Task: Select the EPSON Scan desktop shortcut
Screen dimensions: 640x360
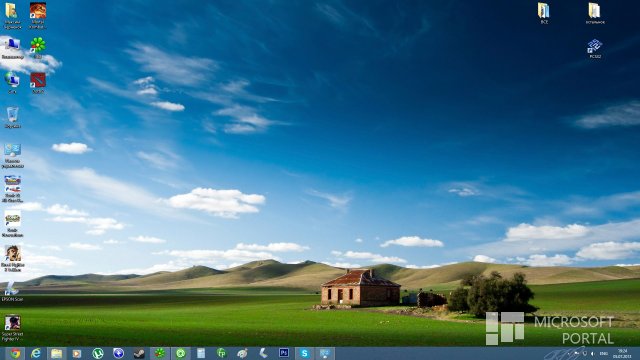Action: 12,292
